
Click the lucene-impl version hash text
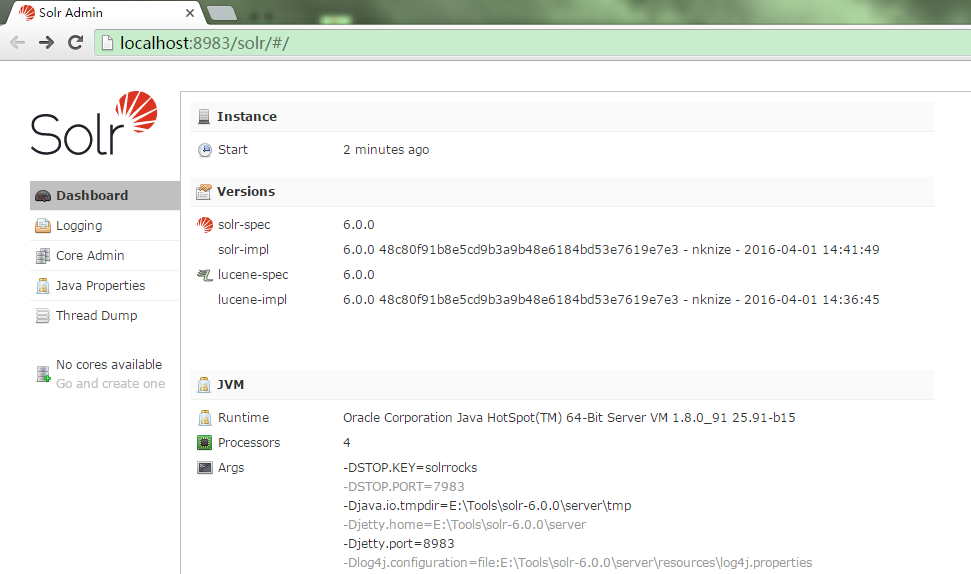point(611,300)
